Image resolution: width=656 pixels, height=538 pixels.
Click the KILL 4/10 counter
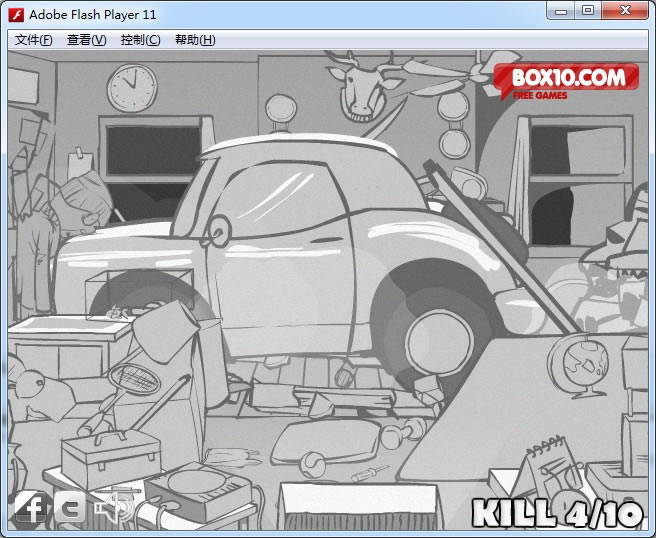(557, 512)
